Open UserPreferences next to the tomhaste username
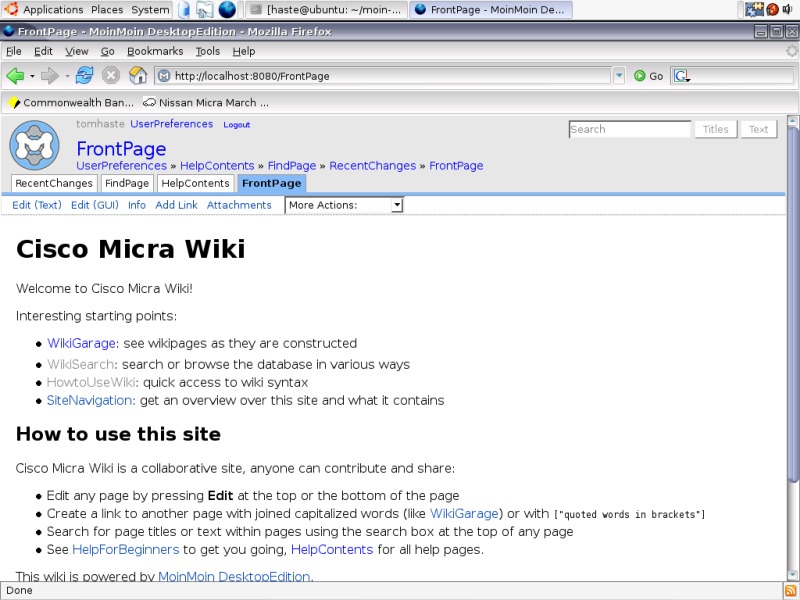Screen dimensions: 800x600 tap(171, 124)
